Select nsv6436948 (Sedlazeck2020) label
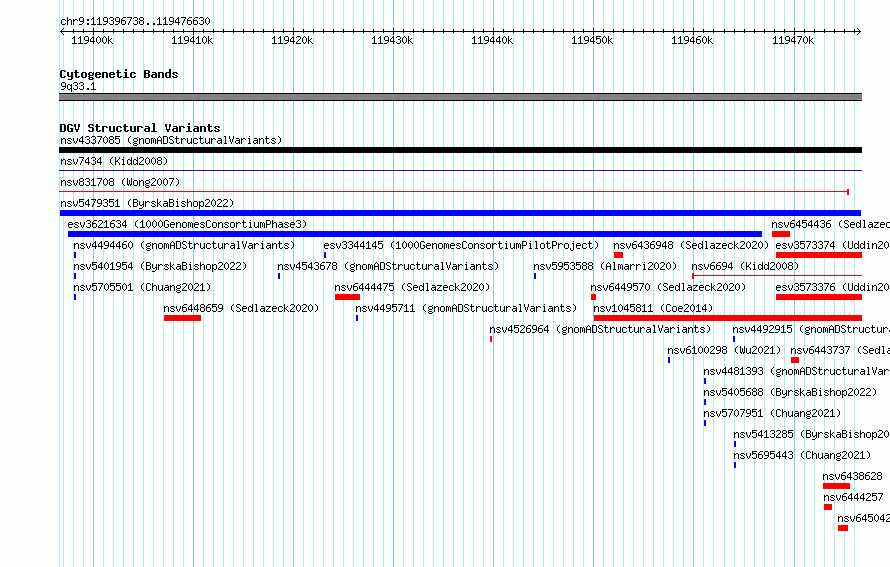The width and height of the screenshot is (890, 567). [x=691, y=245]
